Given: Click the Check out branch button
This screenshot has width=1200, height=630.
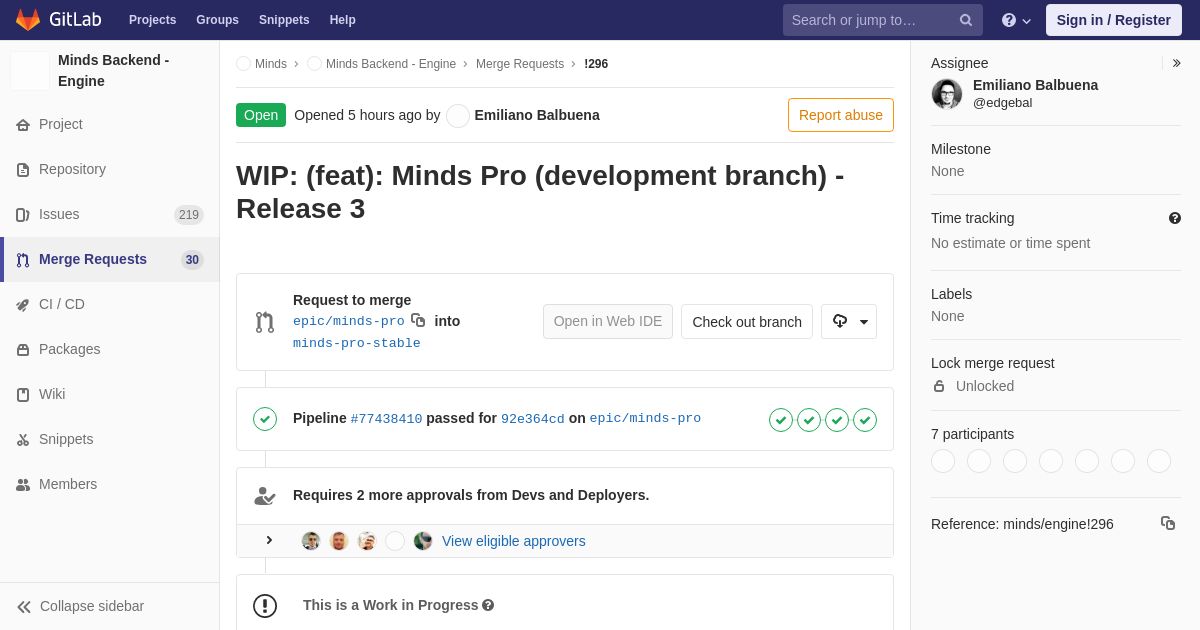Looking at the screenshot, I should pyautogui.click(x=747, y=322).
